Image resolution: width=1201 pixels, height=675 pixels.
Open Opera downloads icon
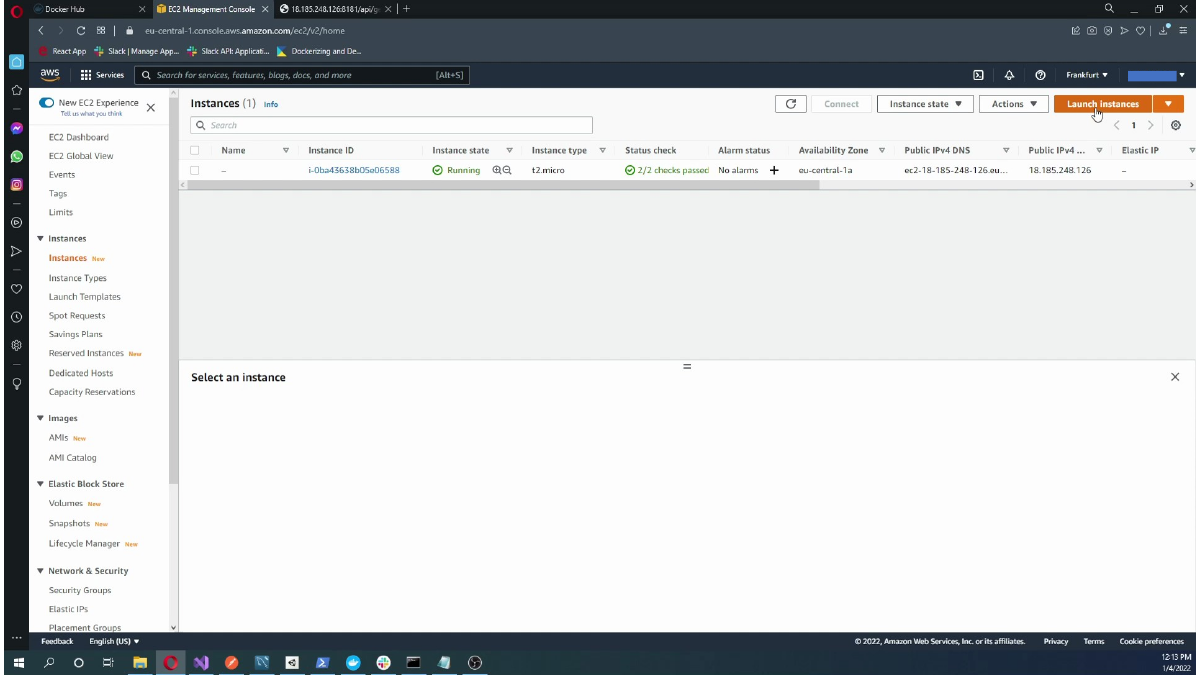1164,31
